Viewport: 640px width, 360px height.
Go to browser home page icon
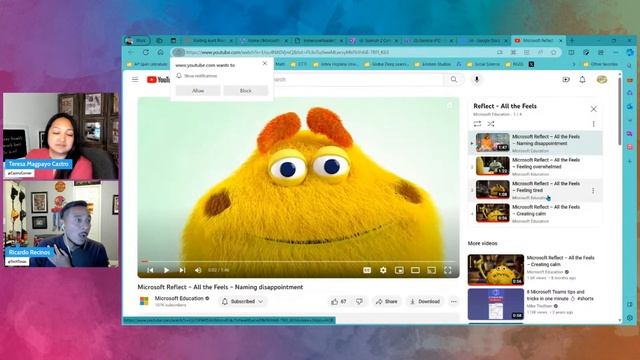click(x=160, y=52)
